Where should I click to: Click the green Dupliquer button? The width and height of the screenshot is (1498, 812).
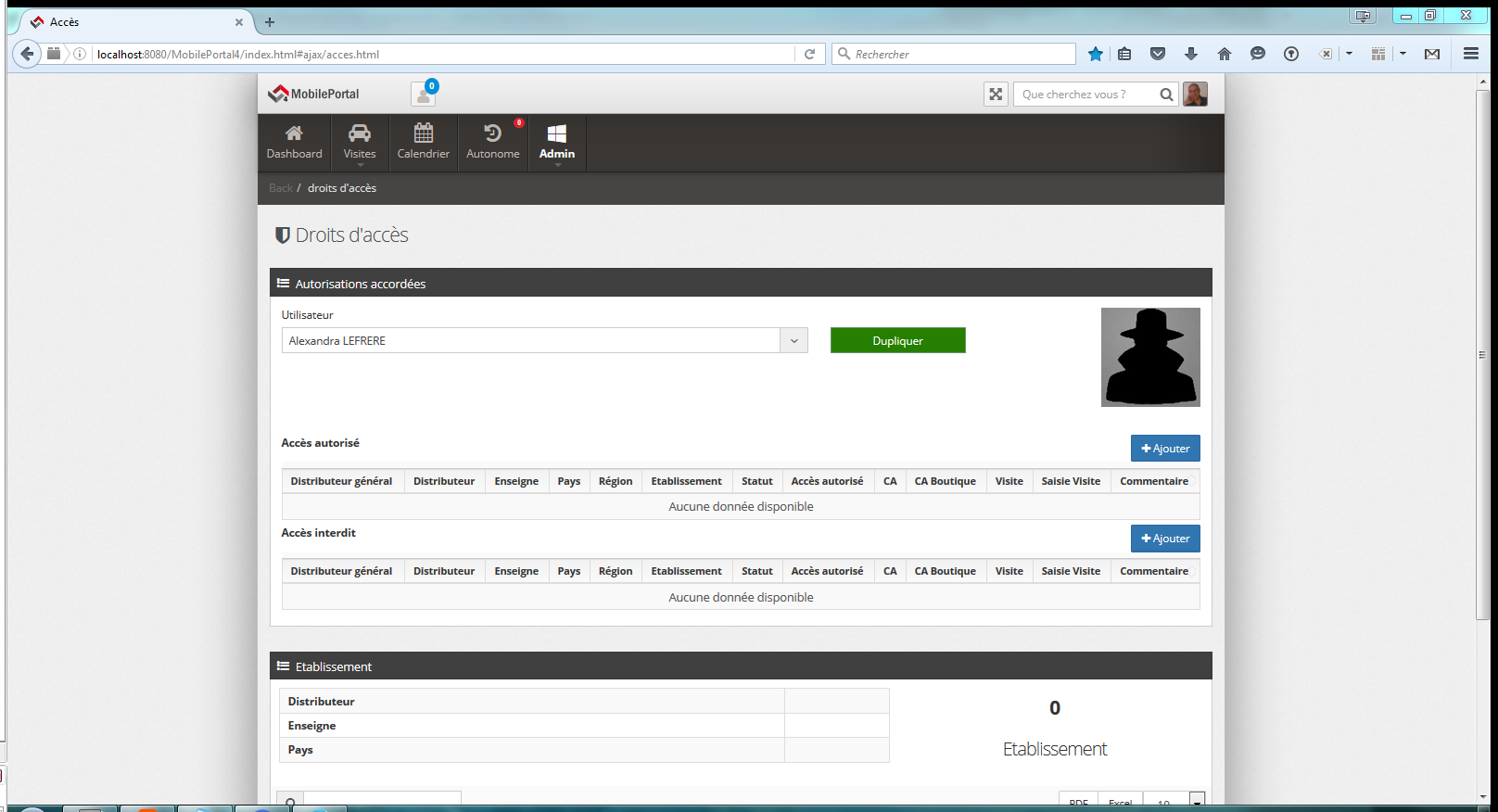[x=897, y=341]
